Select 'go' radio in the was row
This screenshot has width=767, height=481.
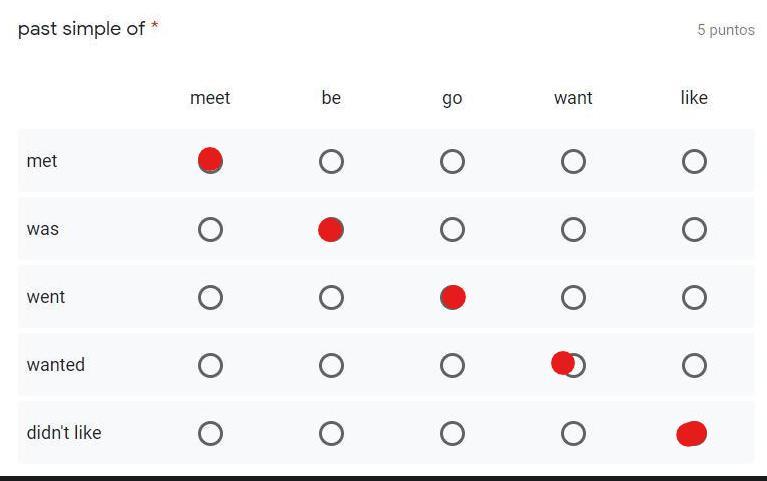pos(452,229)
